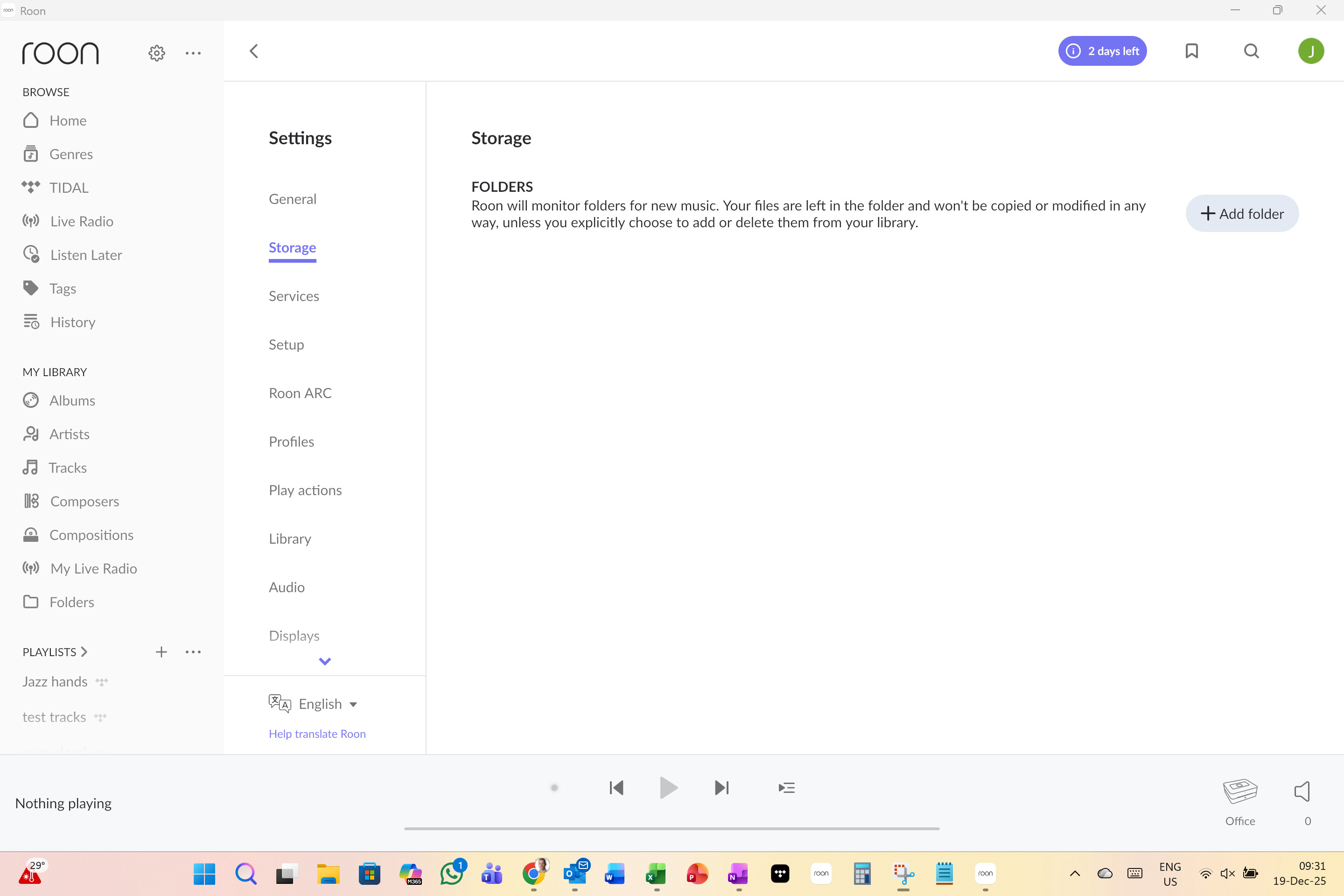
Task: Open the search magnifier icon
Action: (x=1252, y=51)
